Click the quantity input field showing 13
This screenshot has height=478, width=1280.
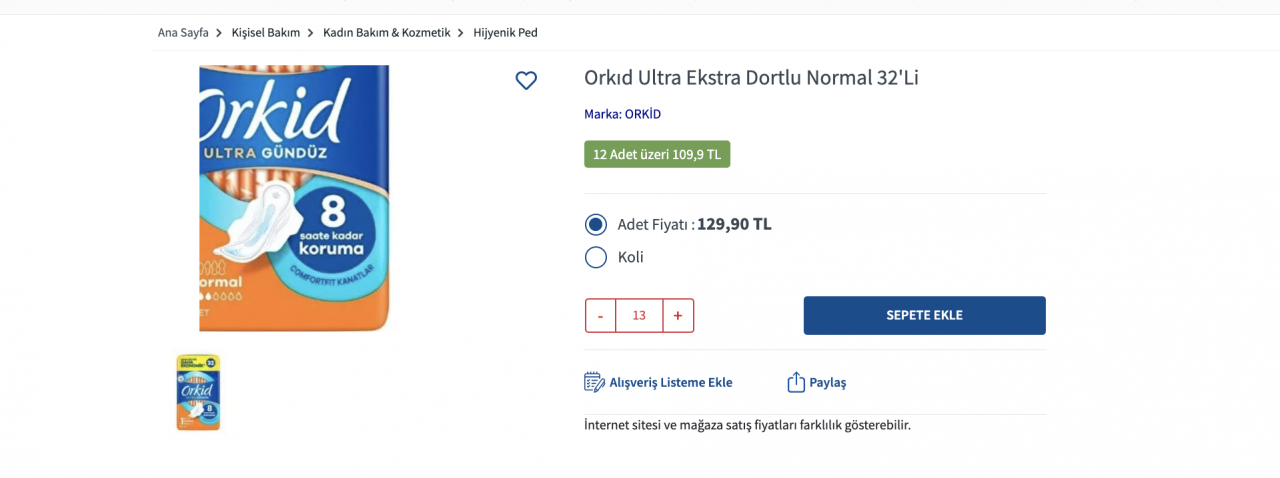click(x=639, y=315)
